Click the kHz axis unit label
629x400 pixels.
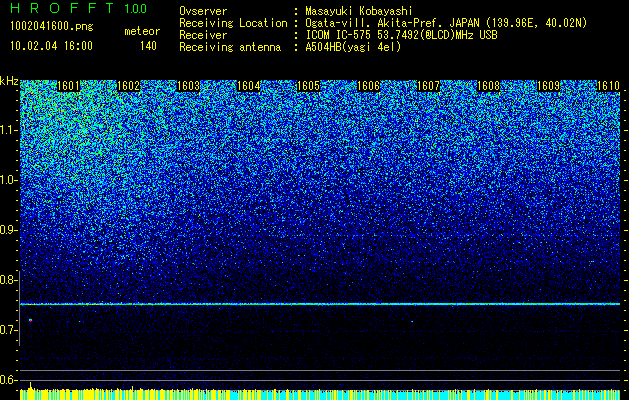click(9, 81)
